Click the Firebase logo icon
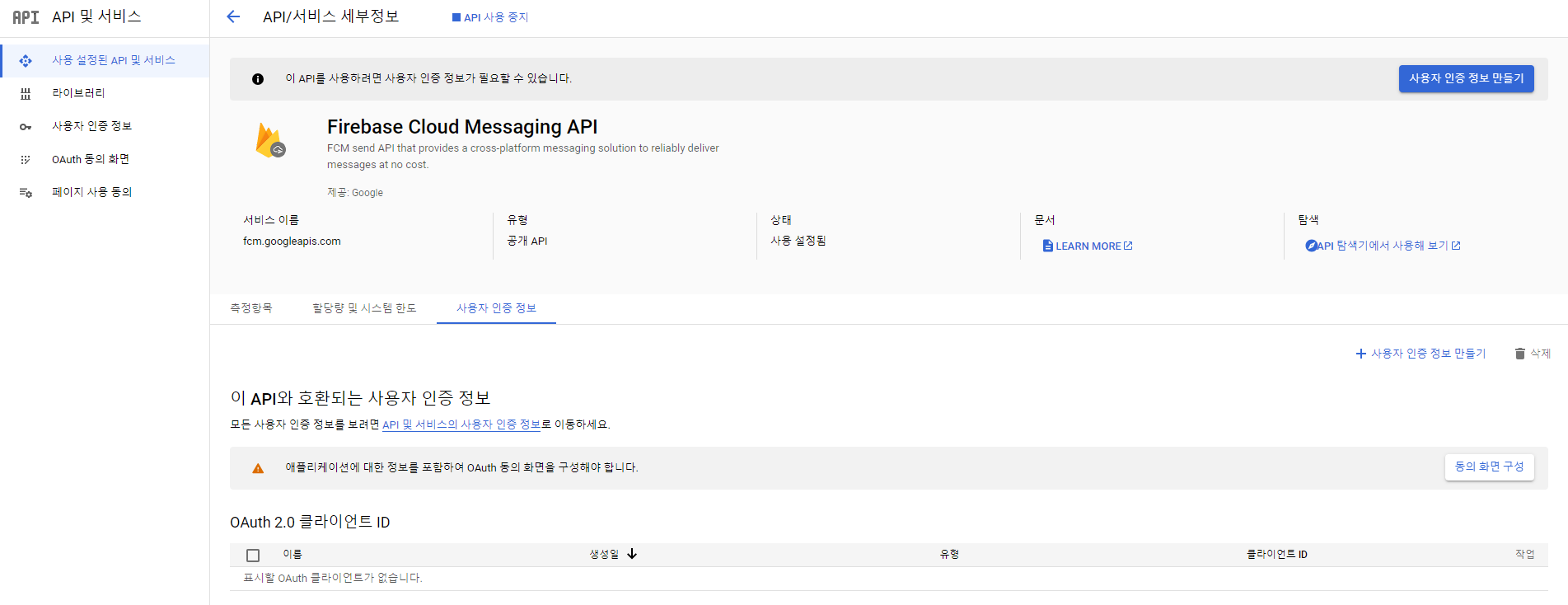 pyautogui.click(x=270, y=140)
